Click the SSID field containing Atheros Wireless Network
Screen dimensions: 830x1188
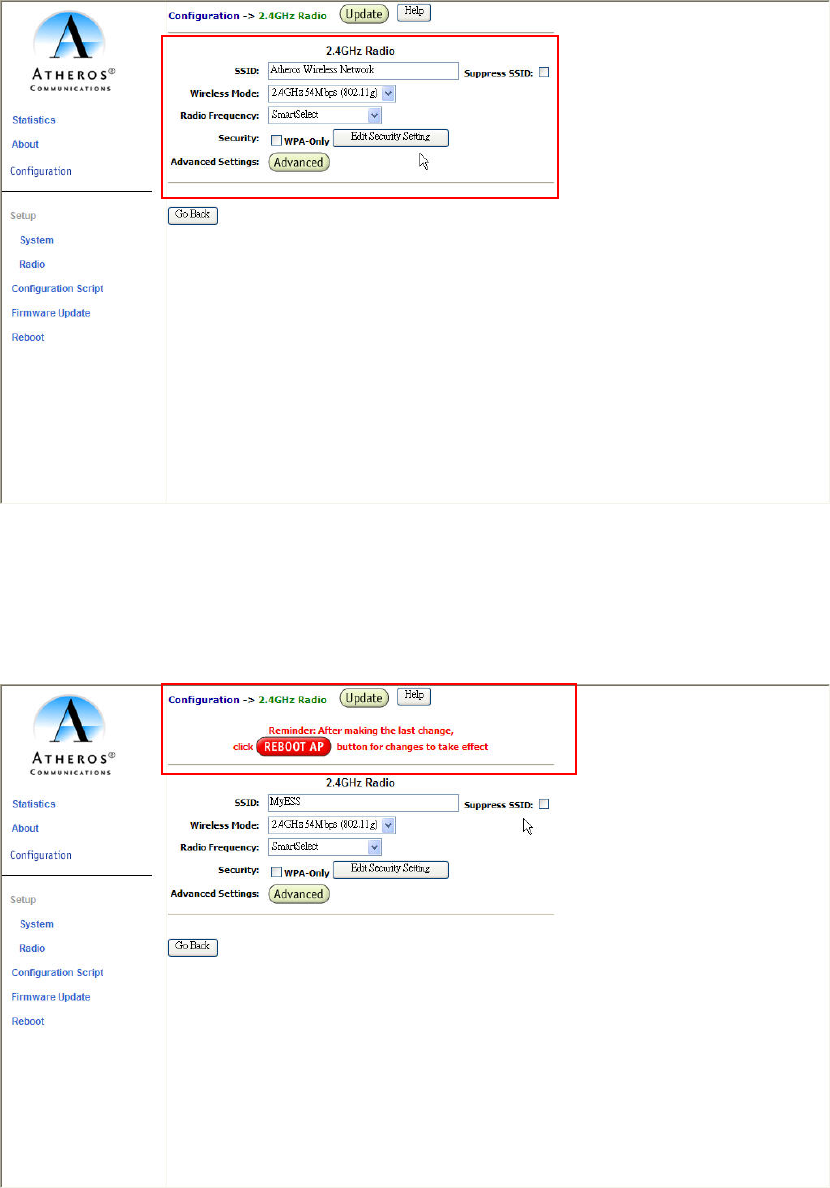363,71
